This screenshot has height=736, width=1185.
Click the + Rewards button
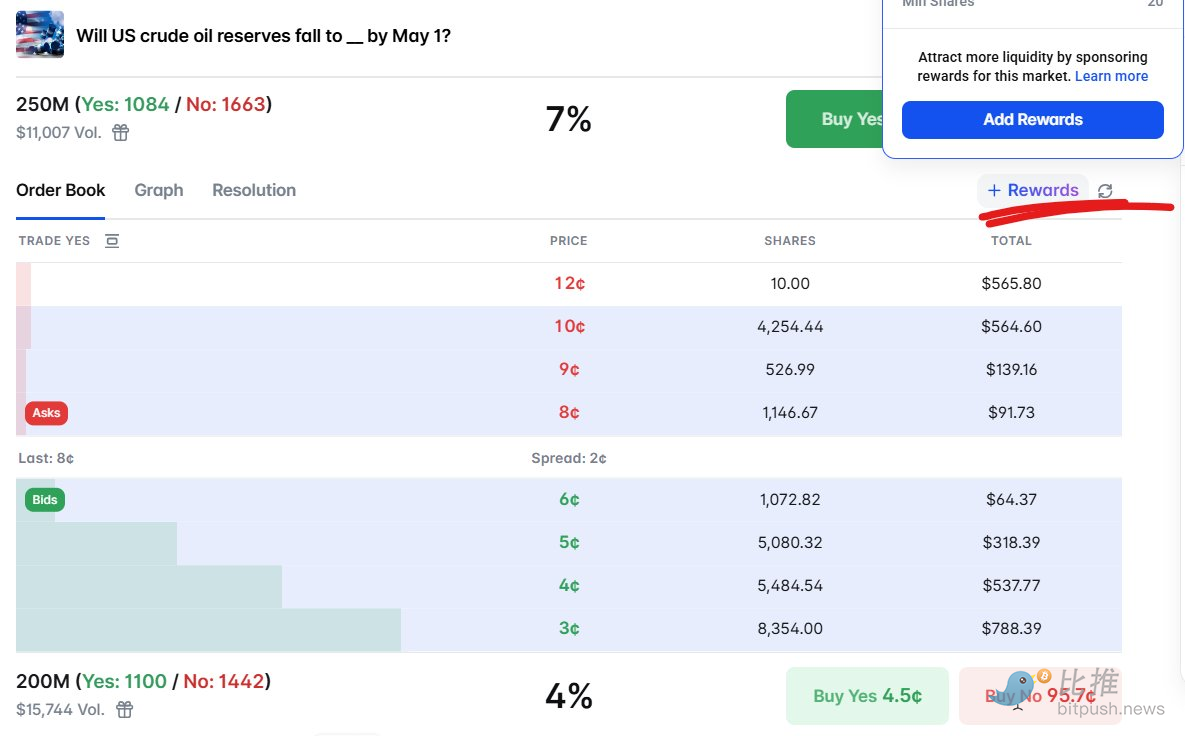(1033, 190)
